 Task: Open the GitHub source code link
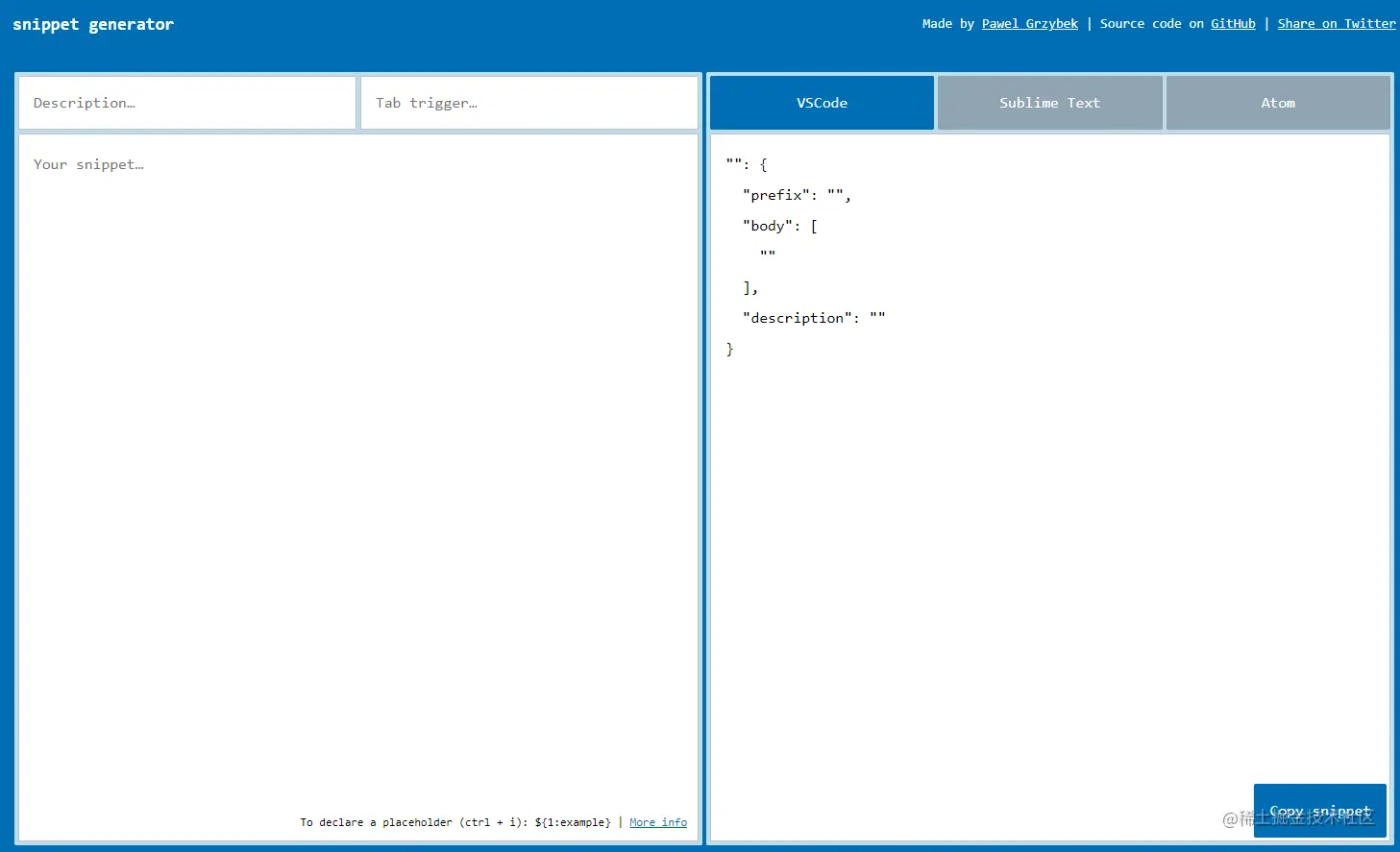pos(1233,24)
